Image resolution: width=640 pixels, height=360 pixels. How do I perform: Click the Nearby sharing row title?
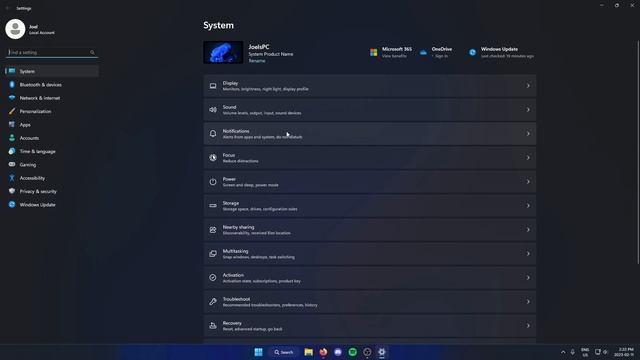238,227
